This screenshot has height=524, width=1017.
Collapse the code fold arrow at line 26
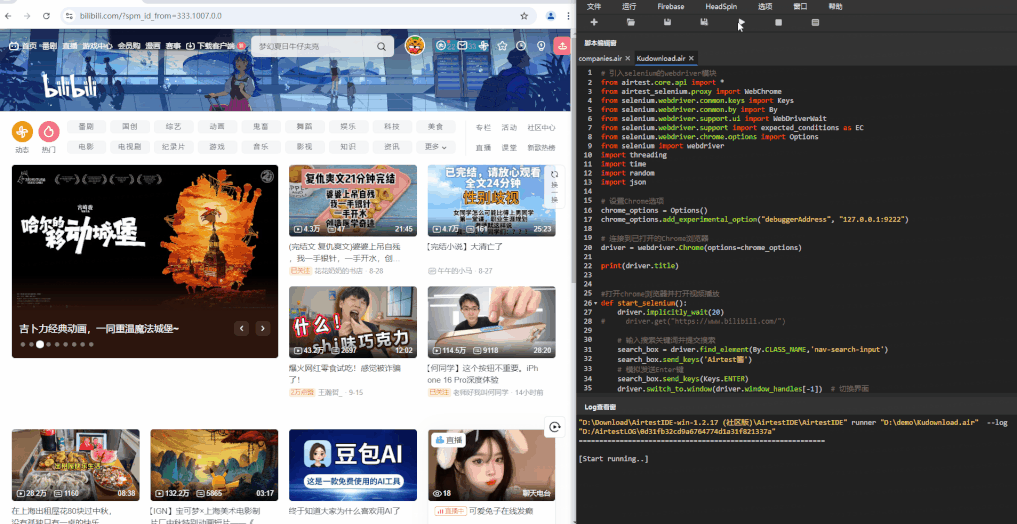coord(595,303)
